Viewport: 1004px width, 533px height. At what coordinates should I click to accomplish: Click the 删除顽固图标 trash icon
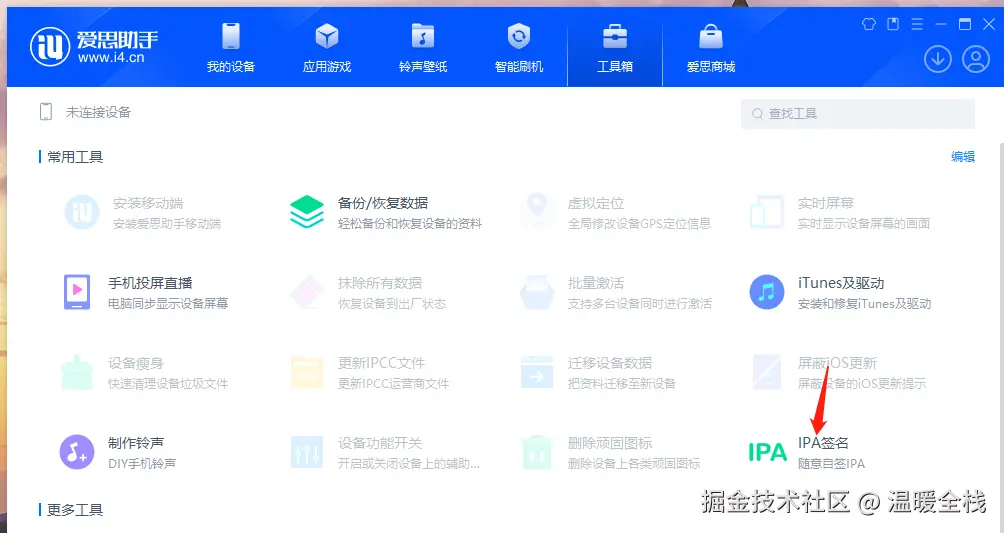coord(537,452)
